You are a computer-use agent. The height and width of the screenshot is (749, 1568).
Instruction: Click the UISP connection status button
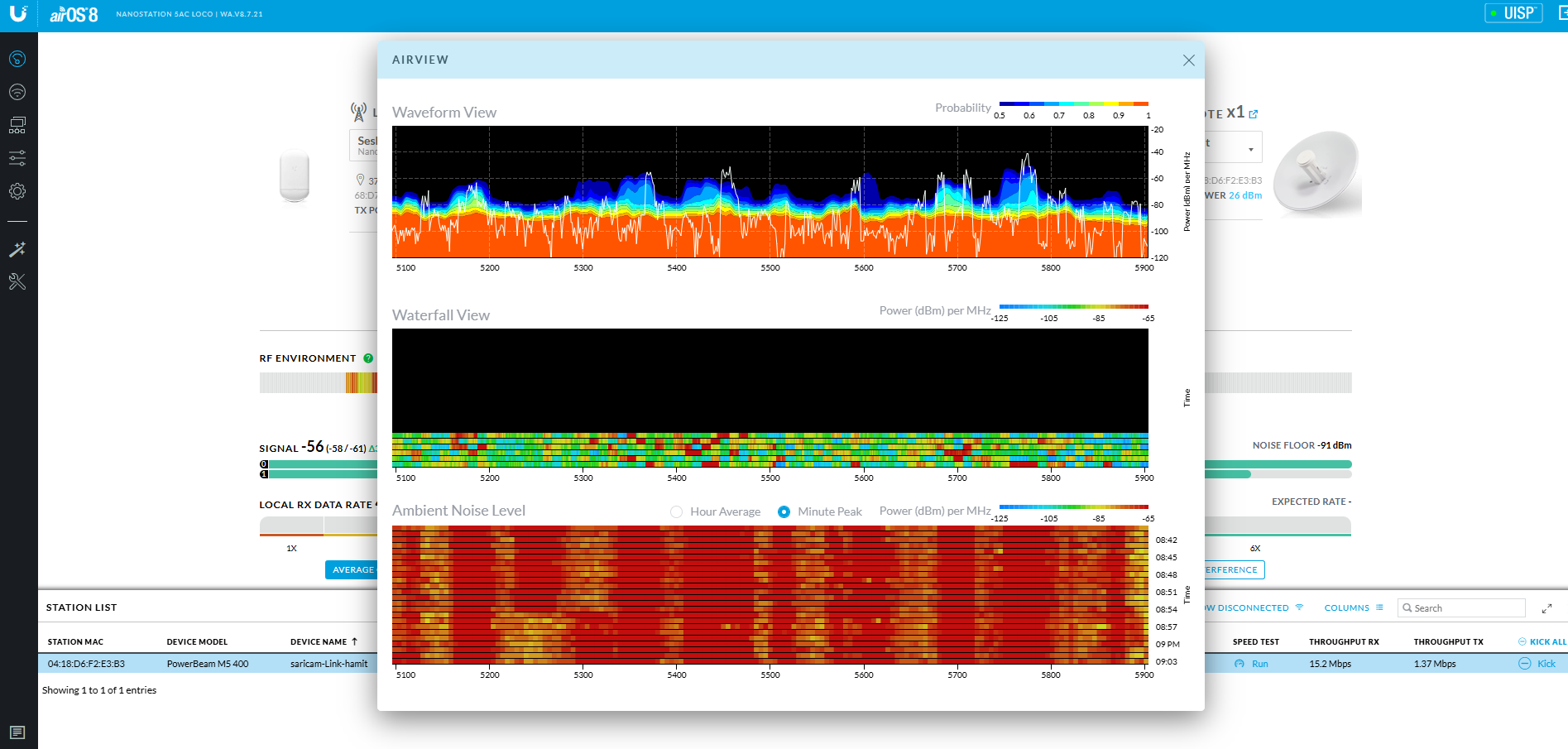[1513, 13]
